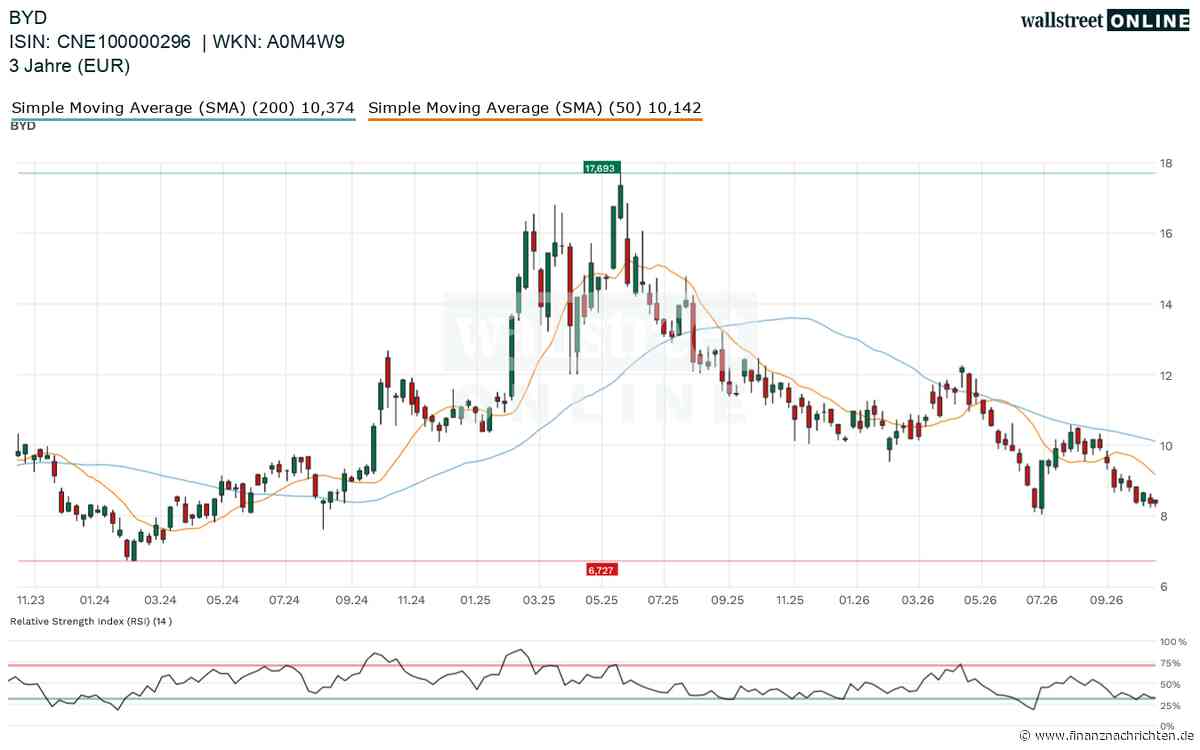
Task: Click the 03.26 date axis label
Action: click(917, 600)
